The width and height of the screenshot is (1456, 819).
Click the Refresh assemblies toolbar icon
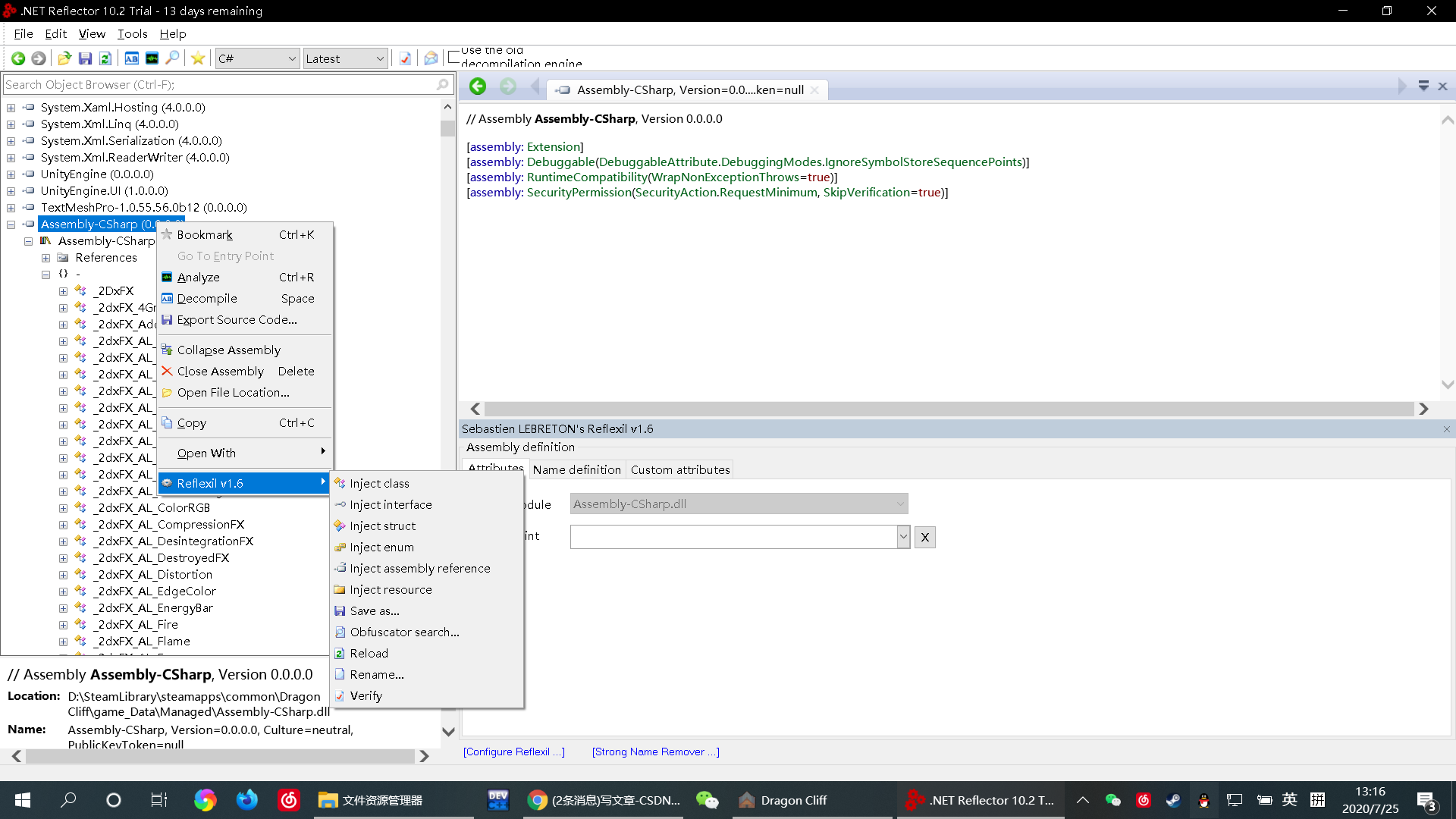[105, 58]
